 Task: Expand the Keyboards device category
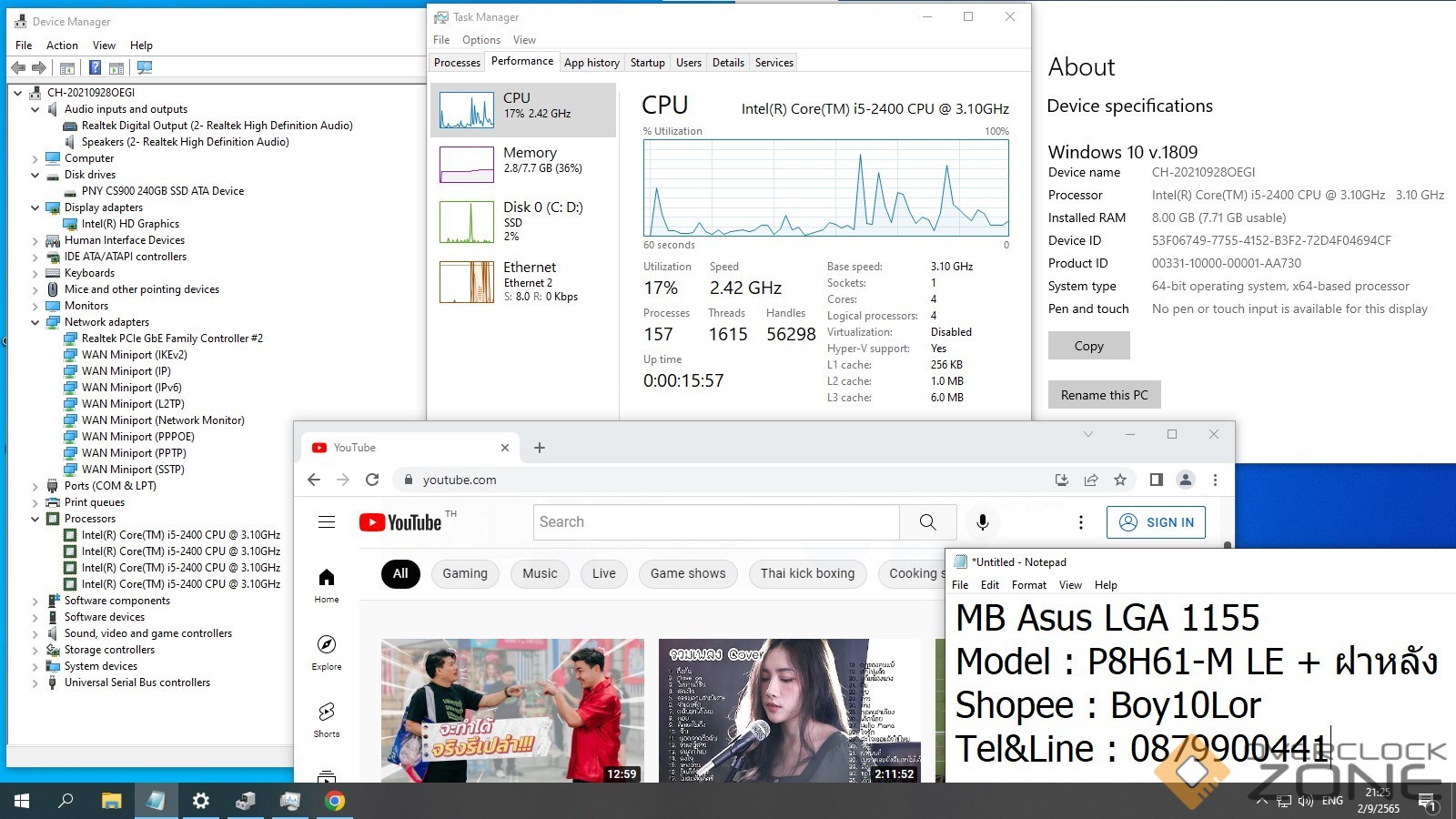coord(35,273)
